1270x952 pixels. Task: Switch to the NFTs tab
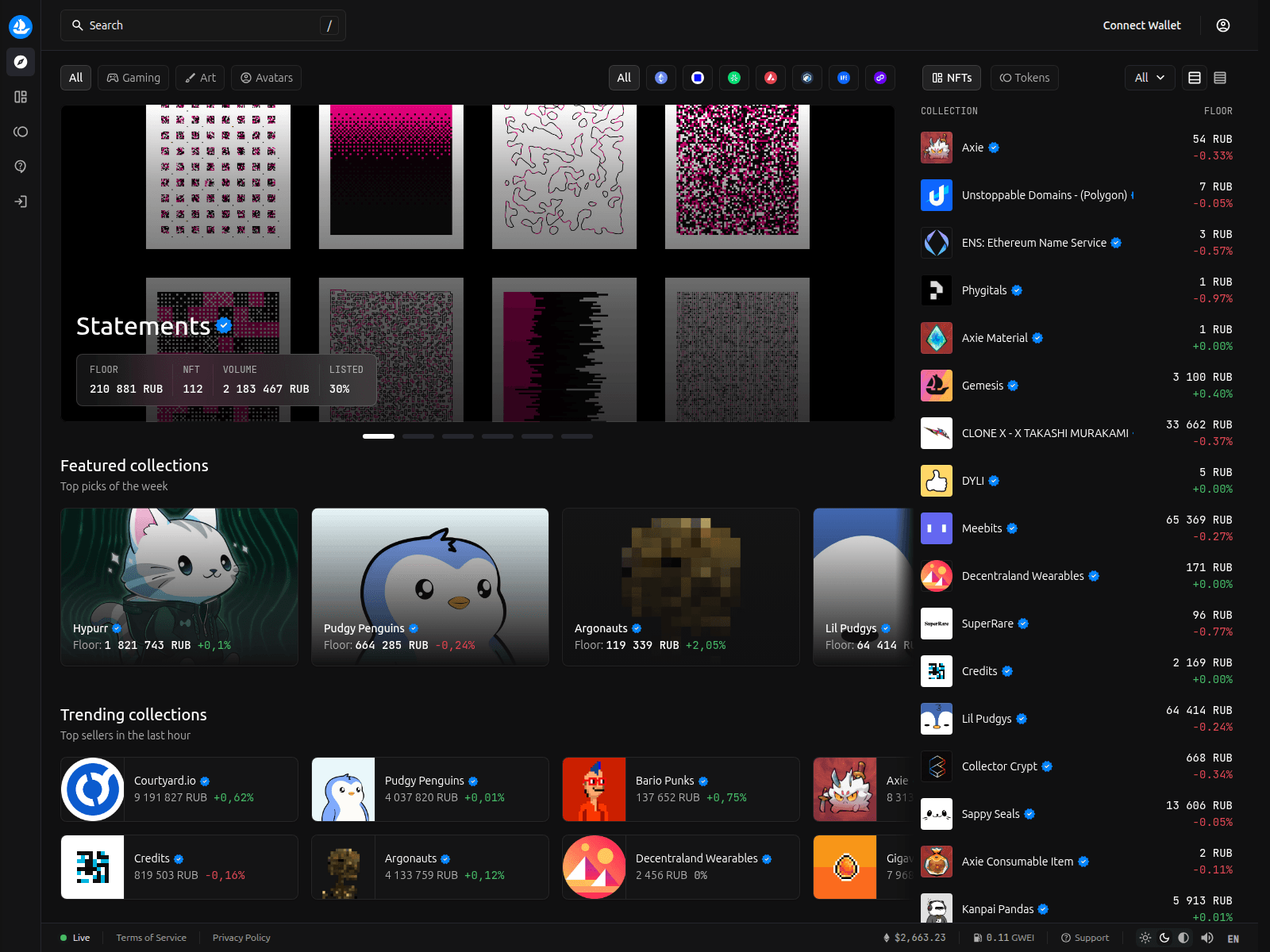point(952,78)
